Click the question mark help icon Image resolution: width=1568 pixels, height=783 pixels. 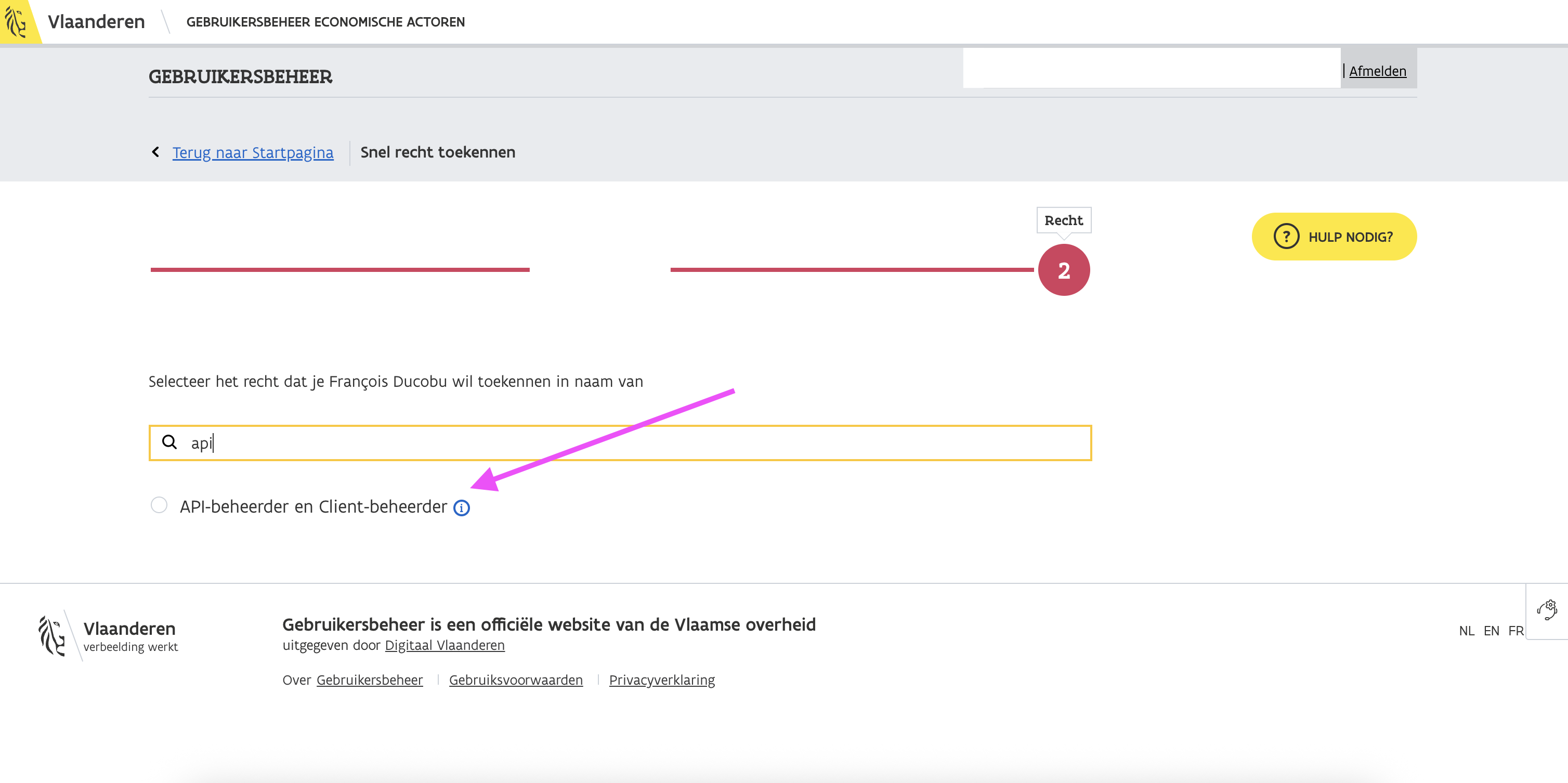[1286, 237]
